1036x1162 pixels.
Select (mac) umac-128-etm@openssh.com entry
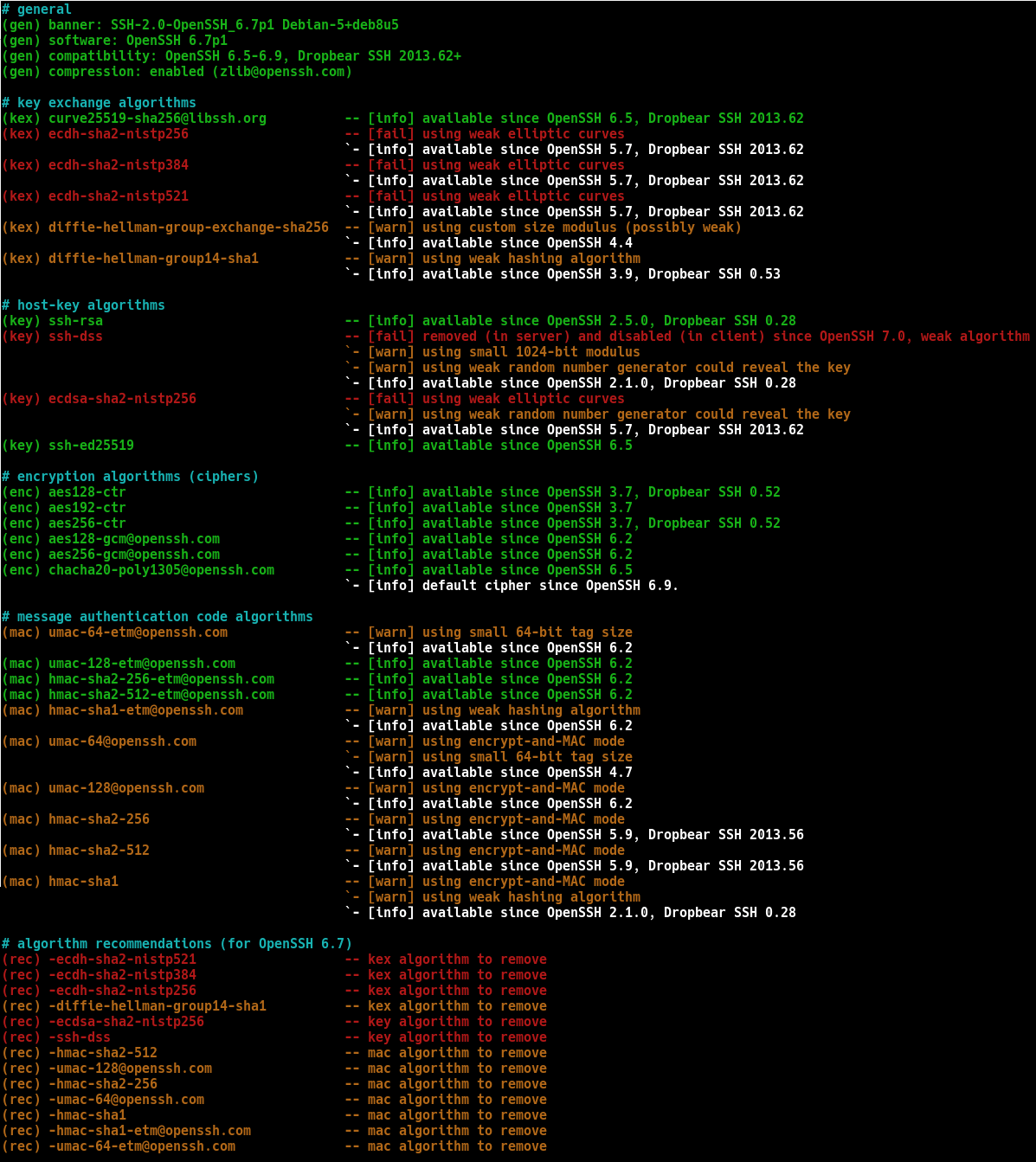pyautogui.click(x=119, y=664)
